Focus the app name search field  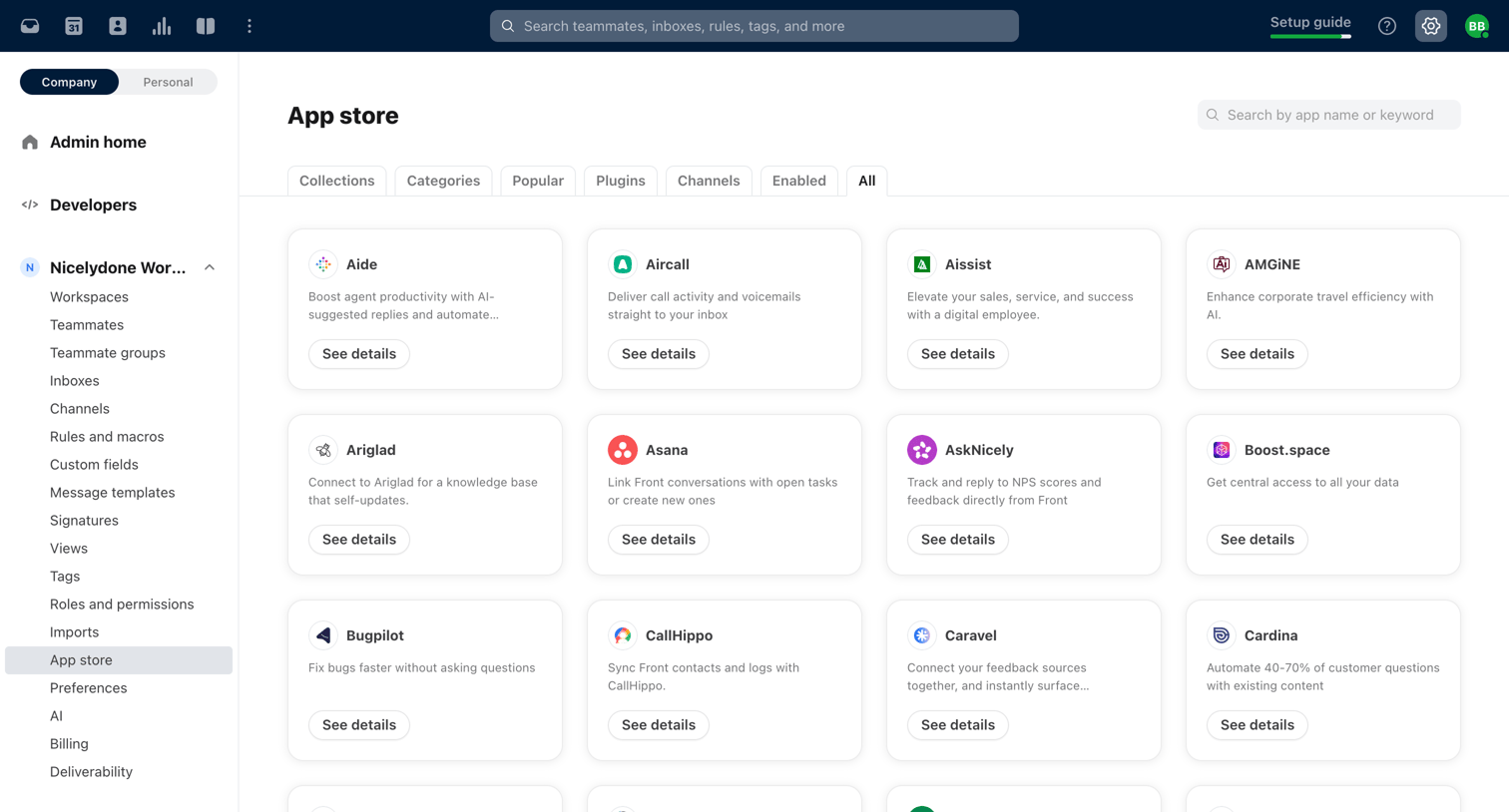(x=1329, y=115)
